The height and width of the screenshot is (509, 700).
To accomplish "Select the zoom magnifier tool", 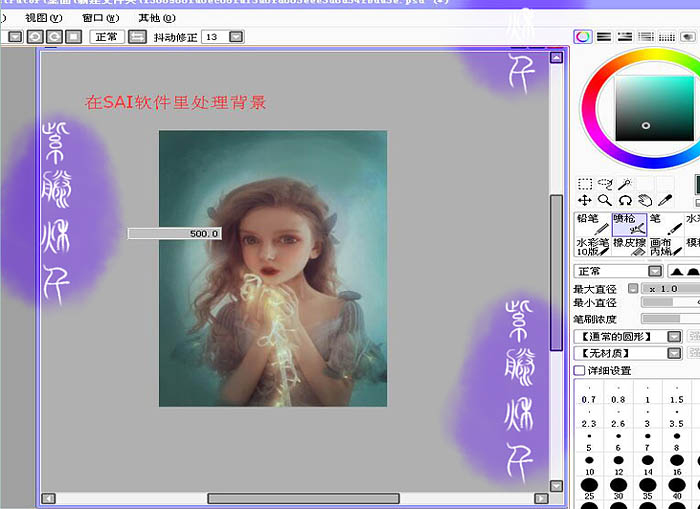I will 605,200.
